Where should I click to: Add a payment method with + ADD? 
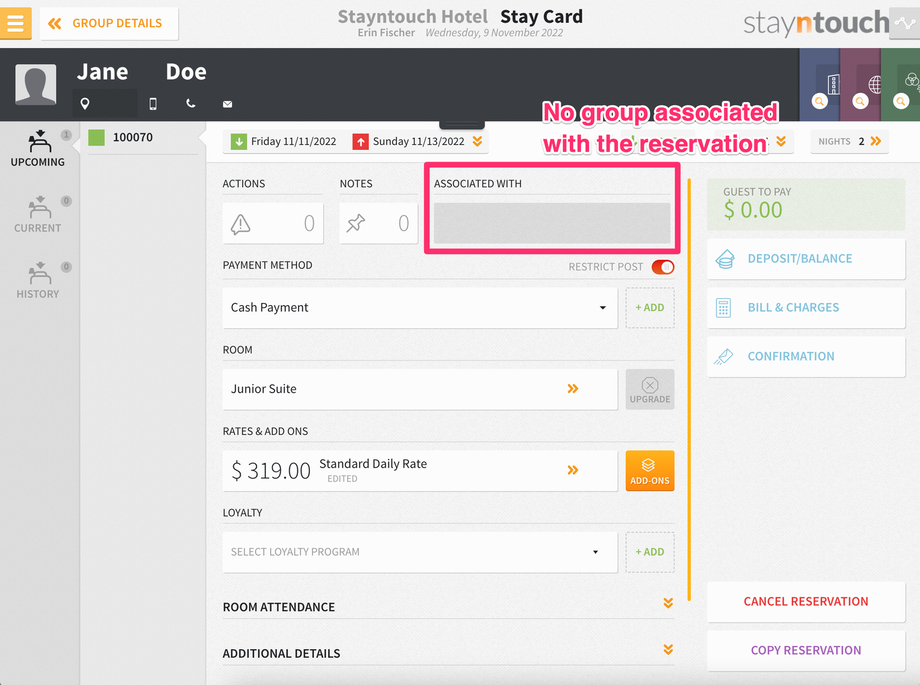[x=650, y=308]
